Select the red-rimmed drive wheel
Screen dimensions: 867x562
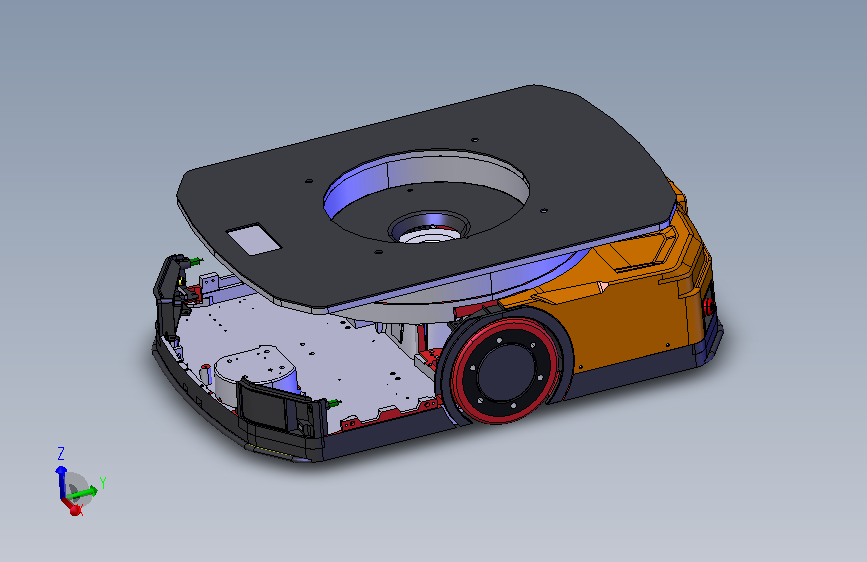coord(503,370)
